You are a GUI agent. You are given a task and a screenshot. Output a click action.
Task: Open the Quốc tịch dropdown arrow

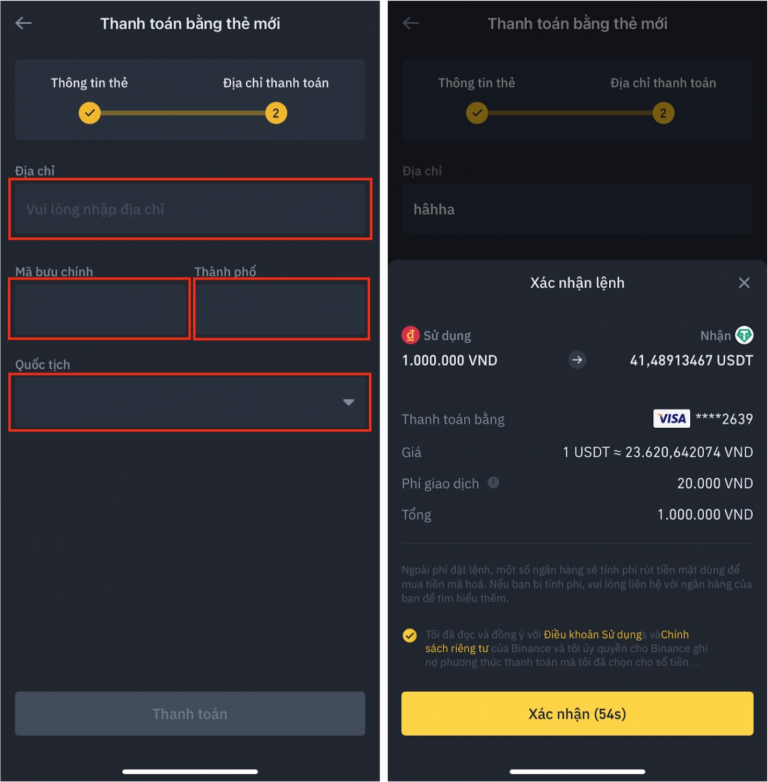pyautogui.click(x=348, y=402)
